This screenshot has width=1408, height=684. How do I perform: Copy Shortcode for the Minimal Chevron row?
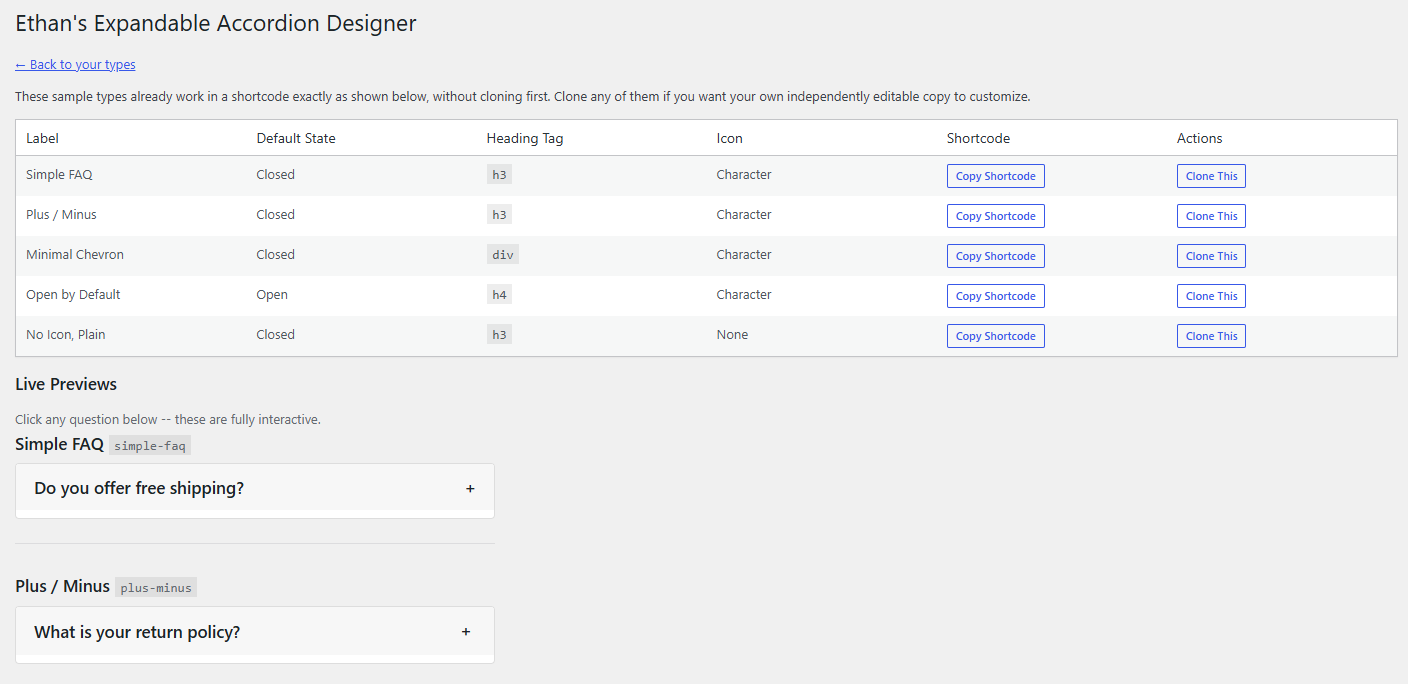point(996,256)
